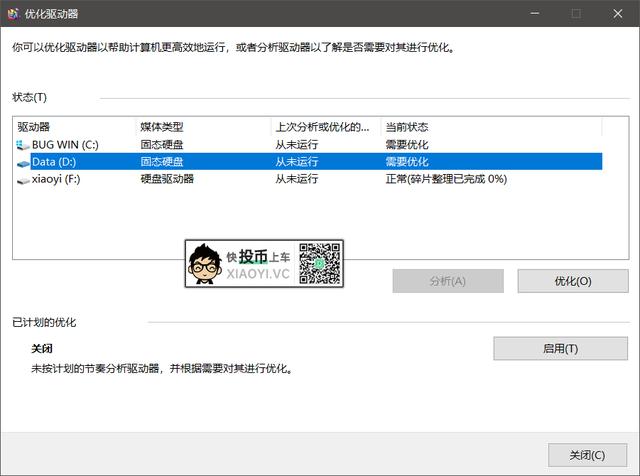The image size is (640, 476).
Task: Close the 优化驱动器 window with X
Action: 618,13
